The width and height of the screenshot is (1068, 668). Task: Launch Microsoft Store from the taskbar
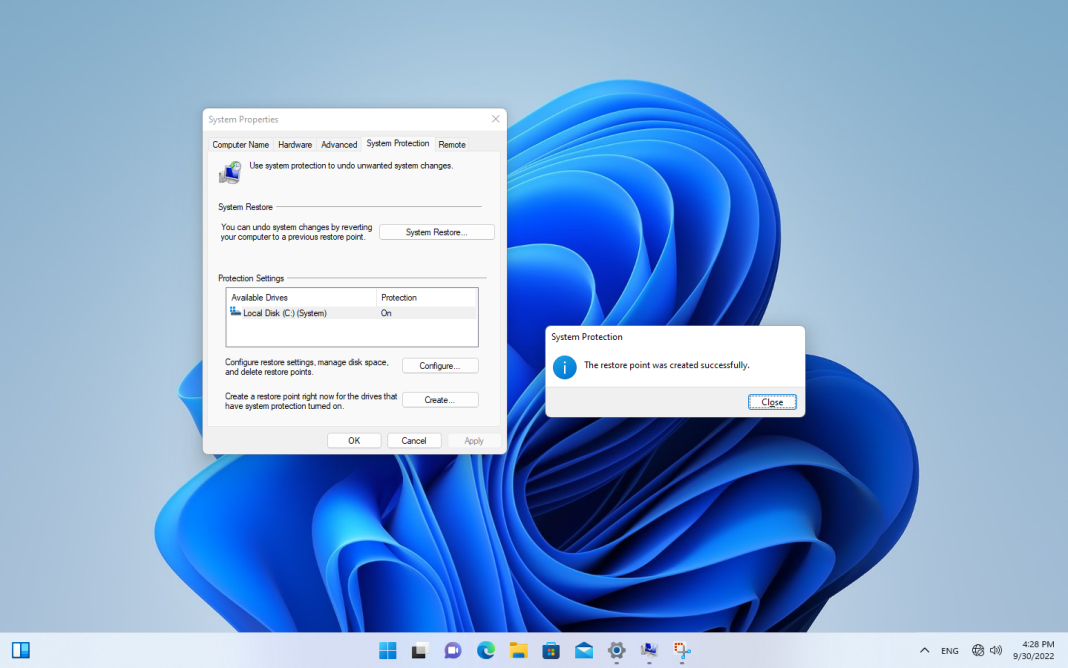[551, 650]
